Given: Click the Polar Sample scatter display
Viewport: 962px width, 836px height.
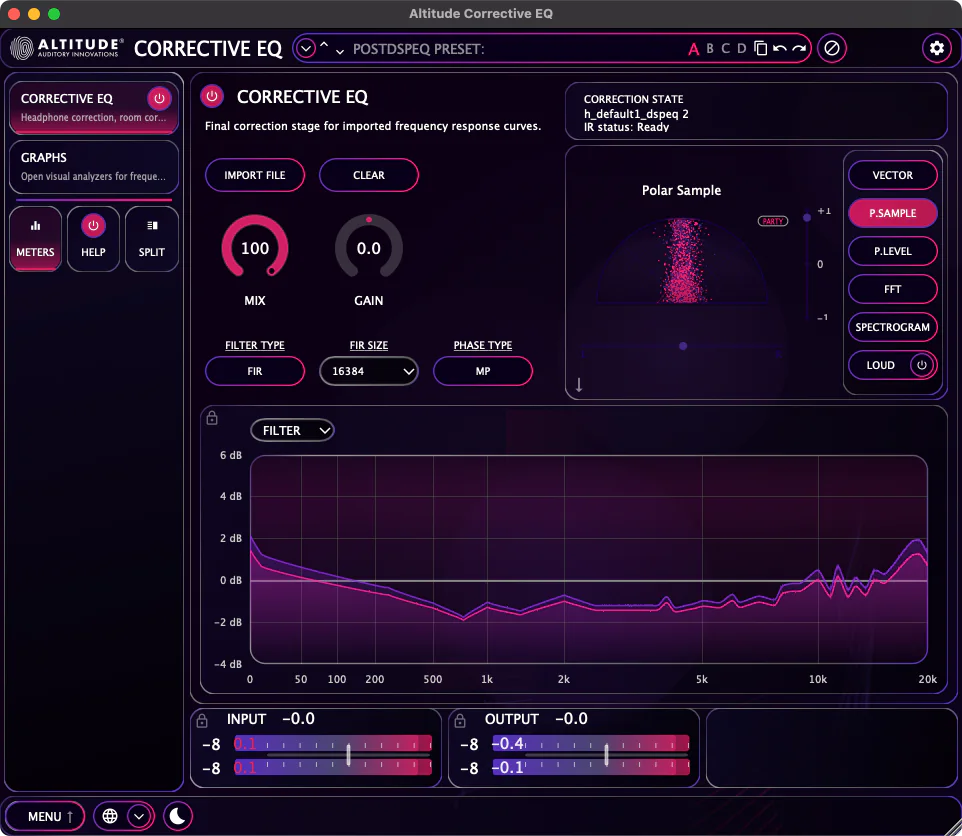Looking at the screenshot, I should (x=682, y=261).
